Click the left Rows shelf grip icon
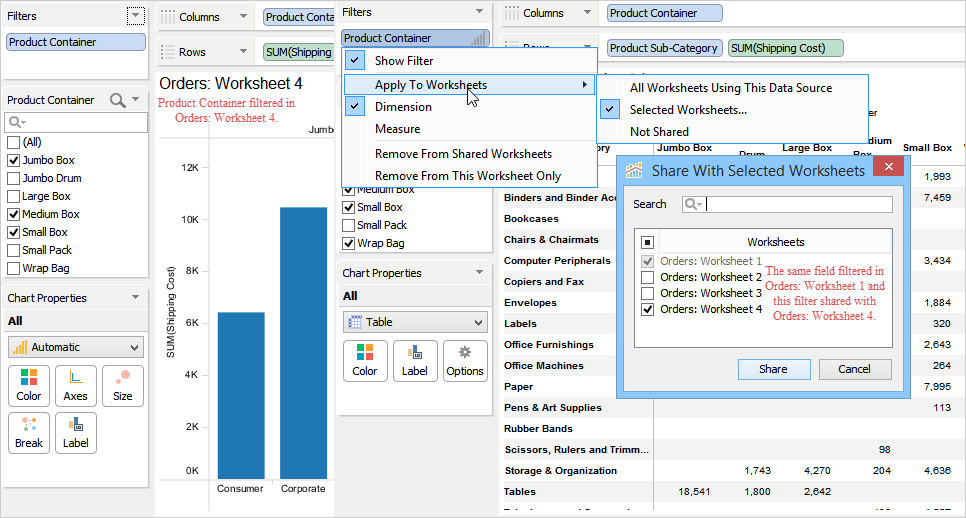 pyautogui.click(x=168, y=52)
